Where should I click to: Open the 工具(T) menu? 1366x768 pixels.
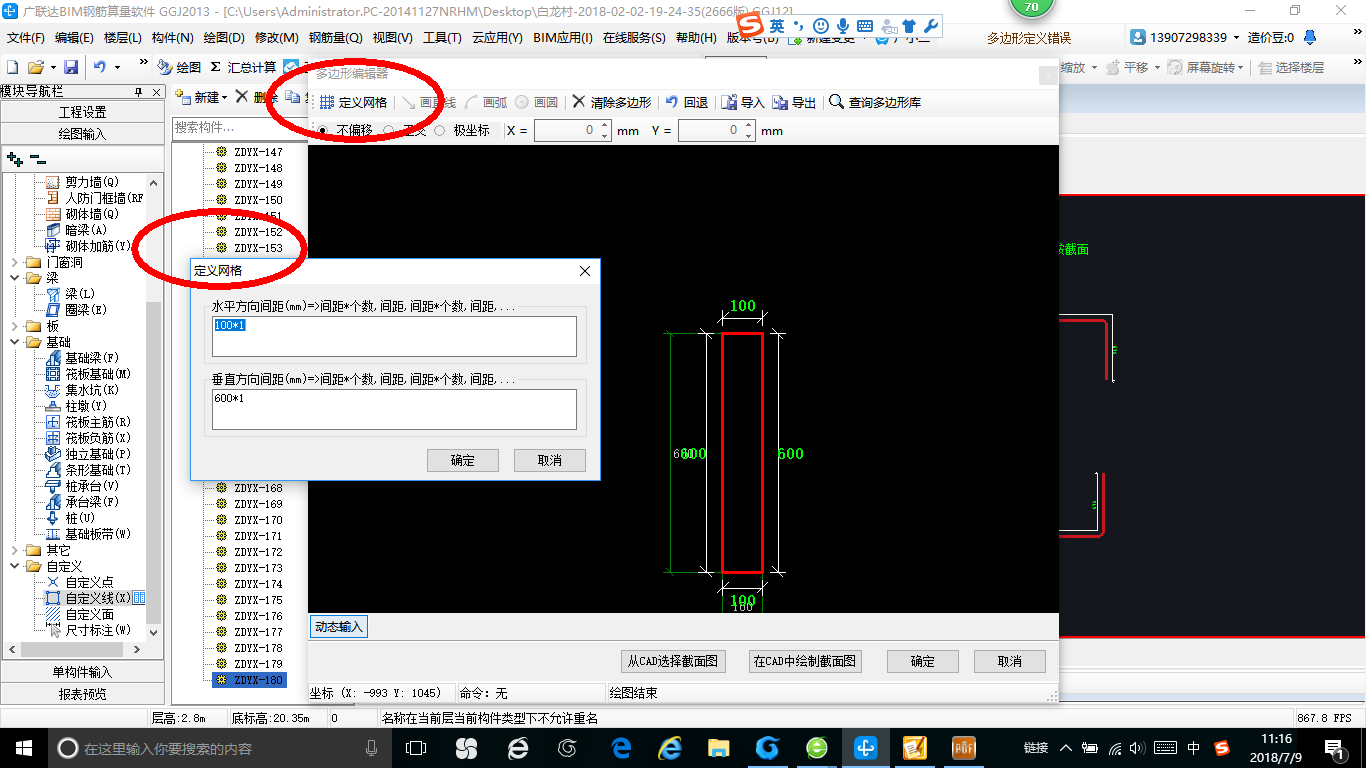tap(442, 38)
